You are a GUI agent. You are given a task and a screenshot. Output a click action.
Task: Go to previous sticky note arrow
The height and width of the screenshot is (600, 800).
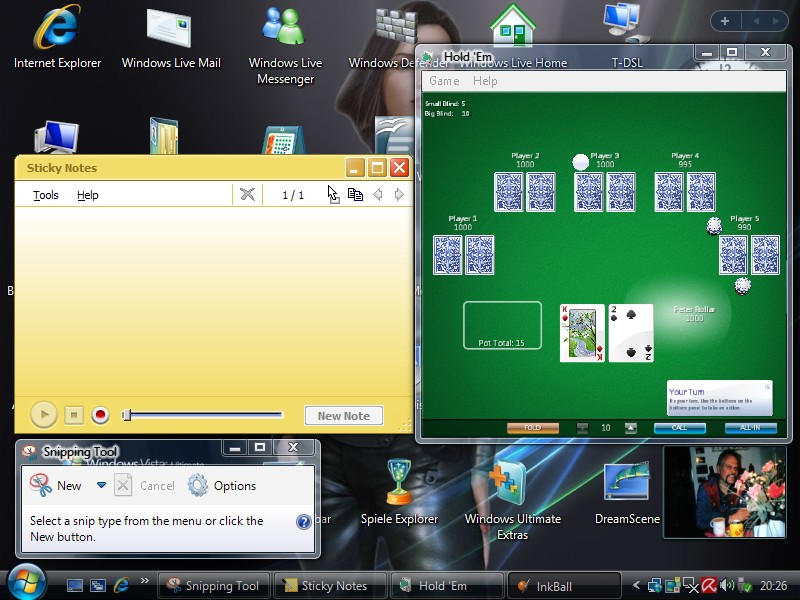pos(378,194)
